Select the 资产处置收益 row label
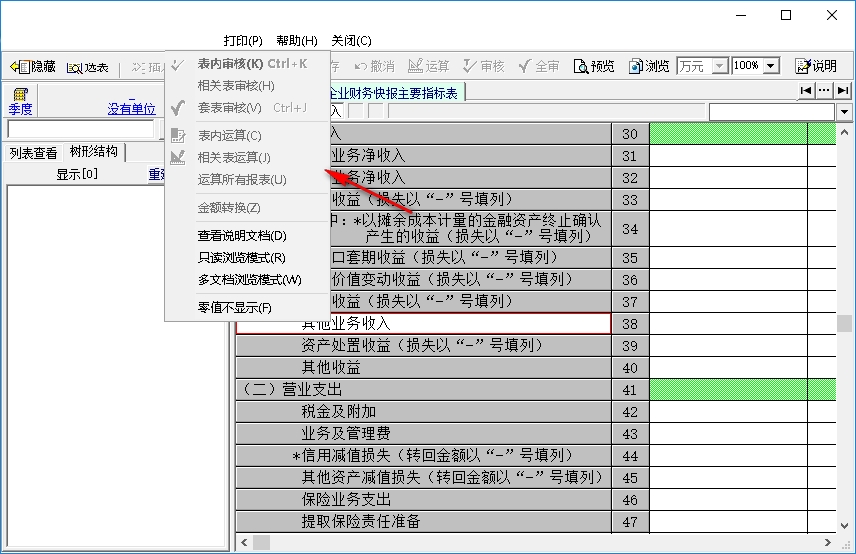Viewport: 856px width, 554px height. [x=423, y=345]
